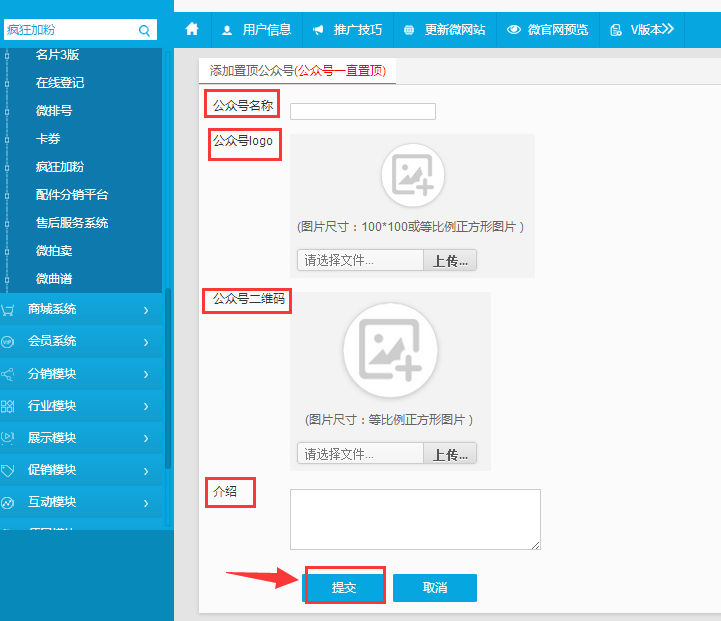Click the 介绍 textarea resize handle
Image resolution: width=721 pixels, height=621 pixels.
pyautogui.click(x=536, y=545)
